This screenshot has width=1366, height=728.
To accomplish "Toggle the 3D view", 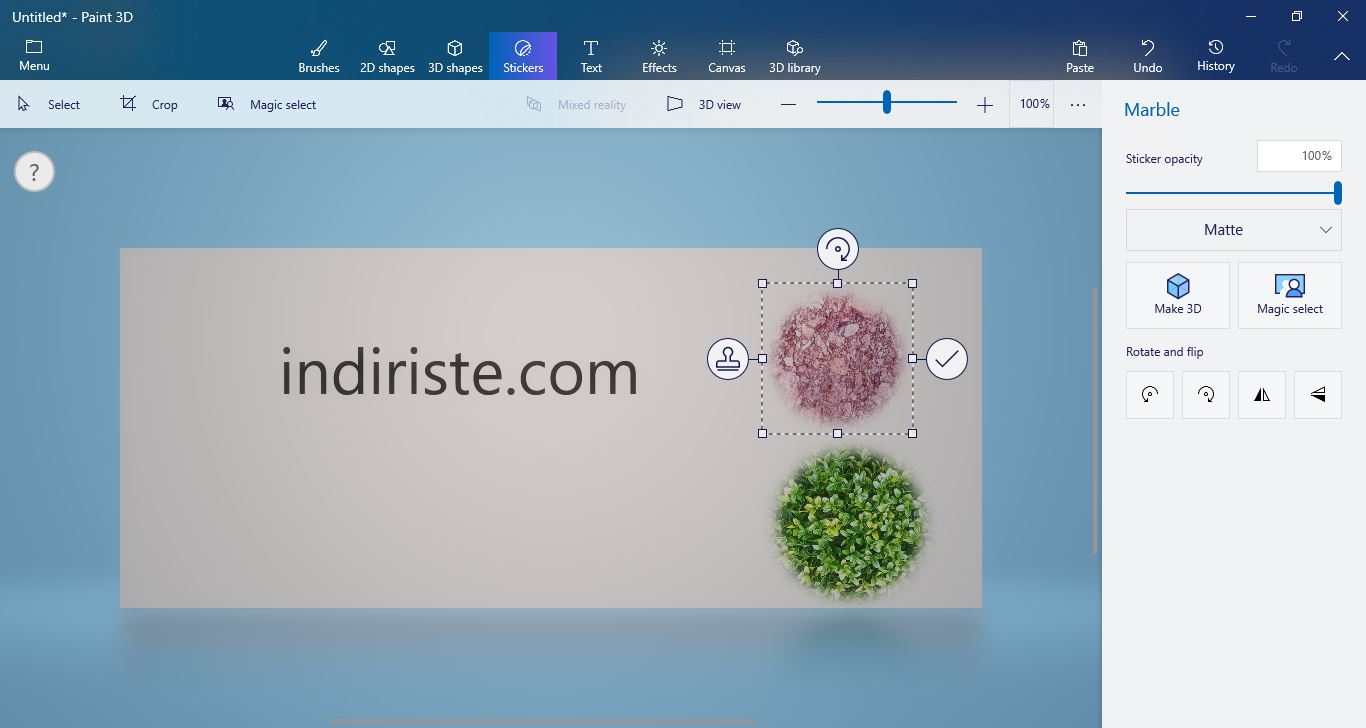I will point(704,104).
